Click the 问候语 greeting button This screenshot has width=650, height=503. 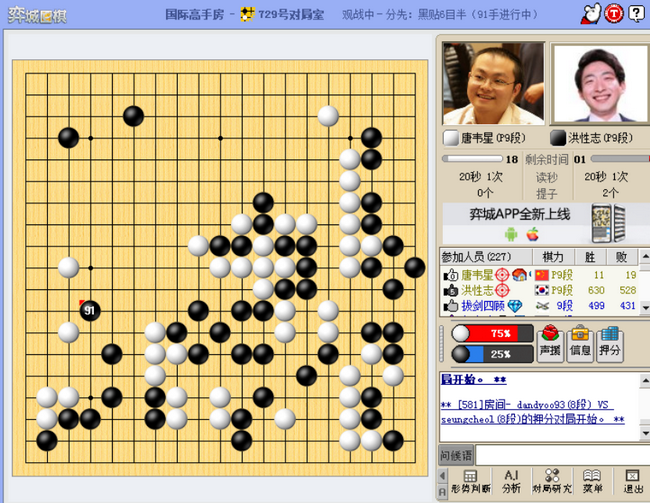point(456,456)
